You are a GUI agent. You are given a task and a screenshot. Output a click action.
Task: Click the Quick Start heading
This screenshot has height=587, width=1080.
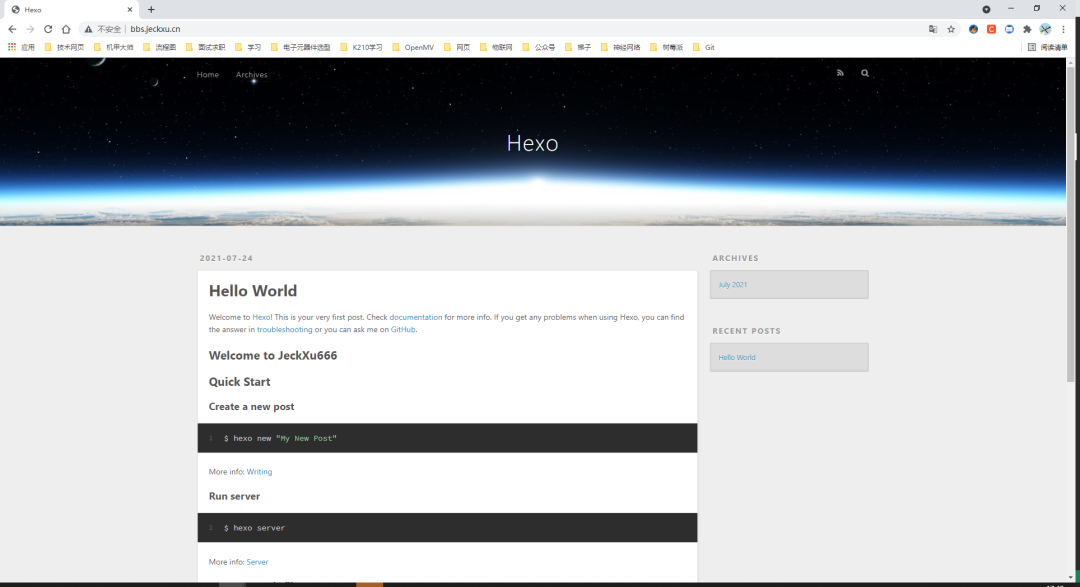pyautogui.click(x=239, y=382)
